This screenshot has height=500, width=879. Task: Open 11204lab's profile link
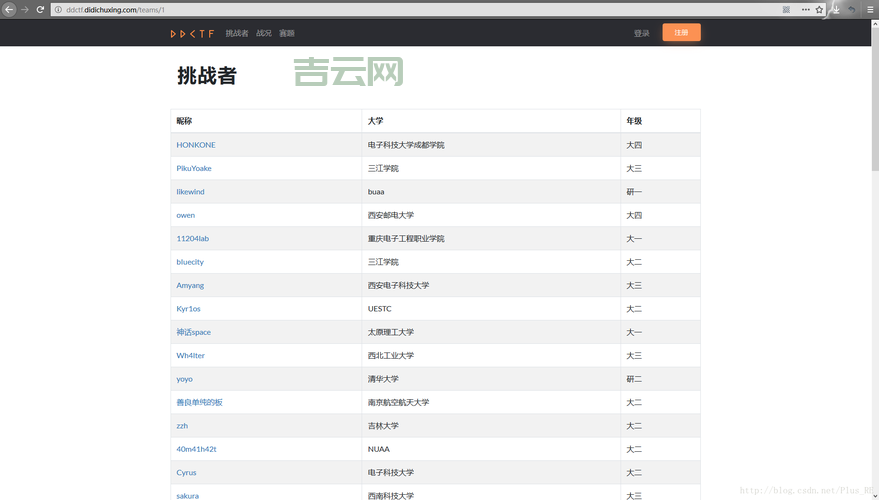[192, 238]
